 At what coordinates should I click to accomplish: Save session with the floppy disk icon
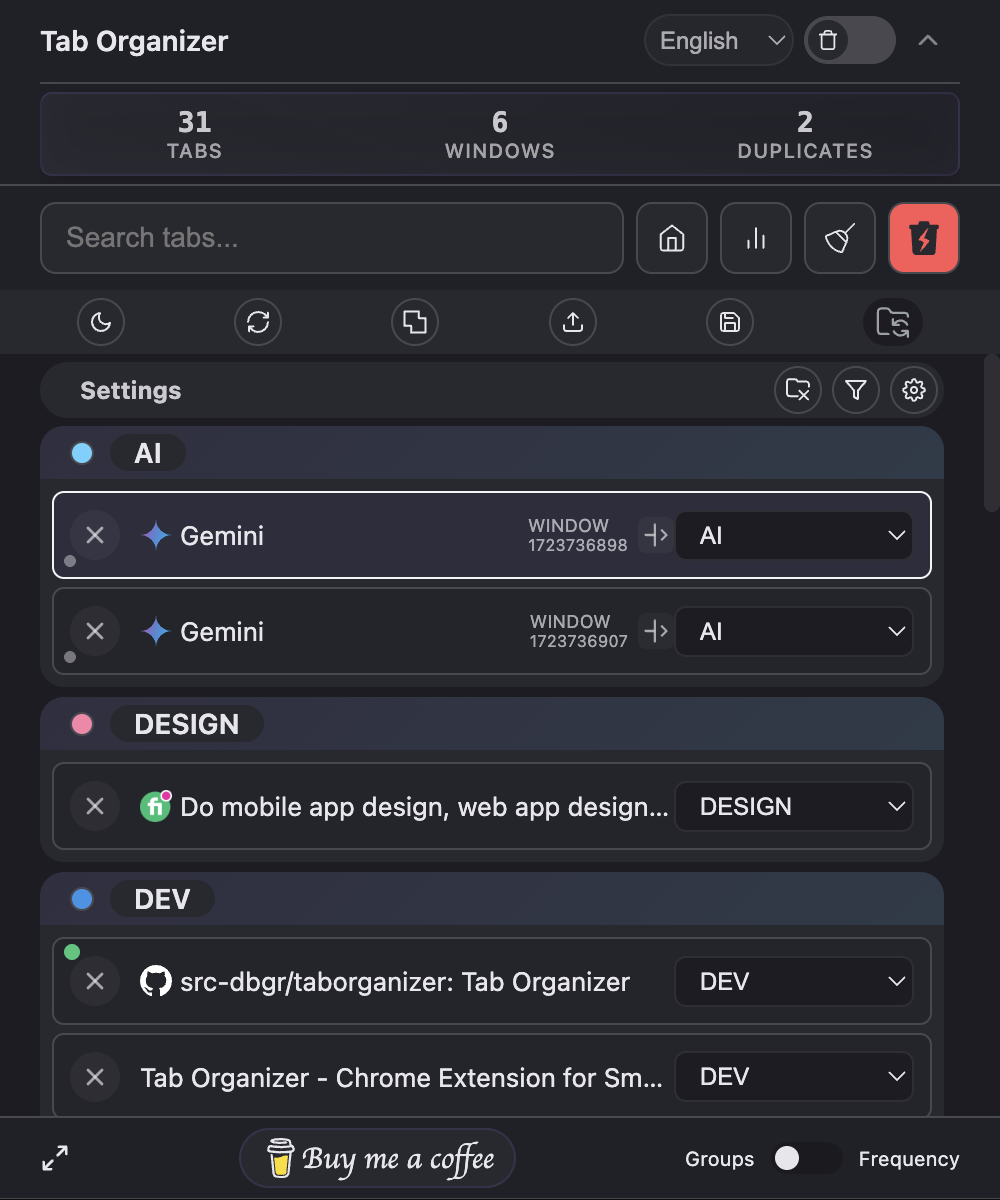[x=729, y=322]
